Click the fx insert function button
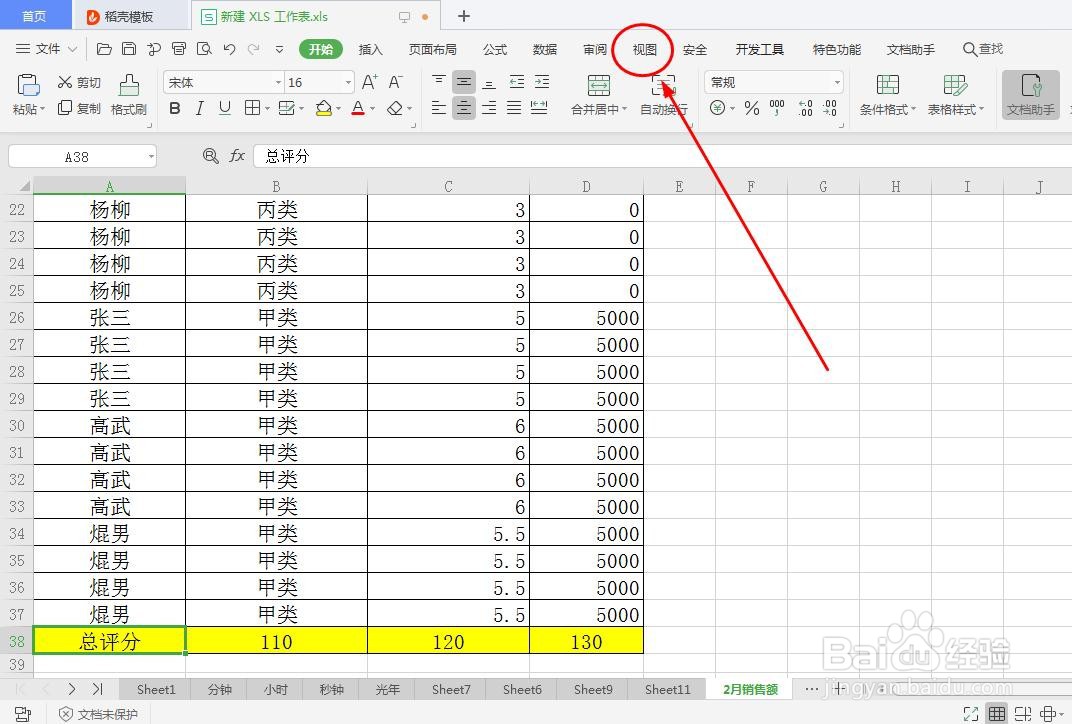This screenshot has height=724, width=1072. click(x=237, y=156)
